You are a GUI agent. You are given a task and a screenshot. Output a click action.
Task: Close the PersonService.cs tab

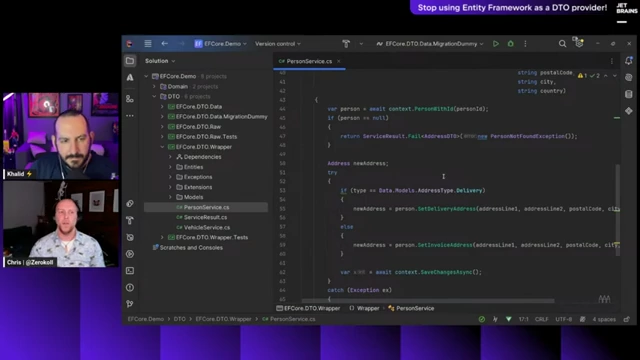[x=338, y=61]
